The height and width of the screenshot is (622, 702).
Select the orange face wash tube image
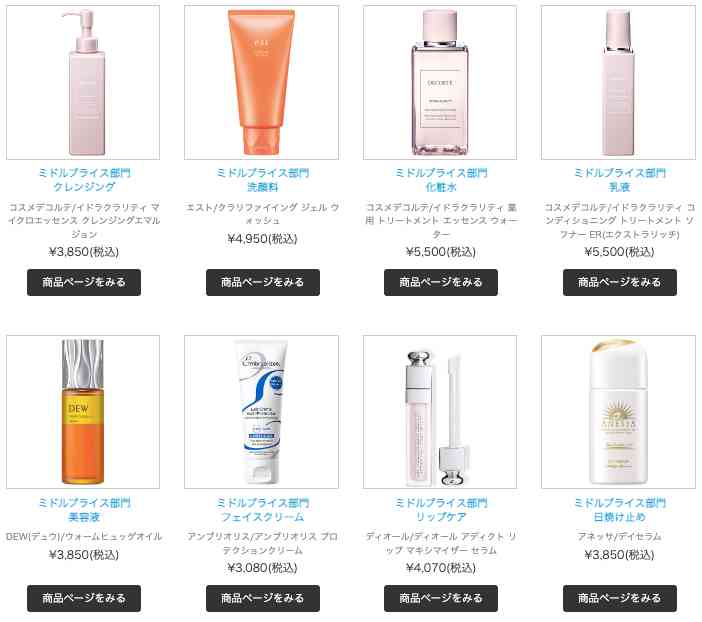(x=261, y=82)
